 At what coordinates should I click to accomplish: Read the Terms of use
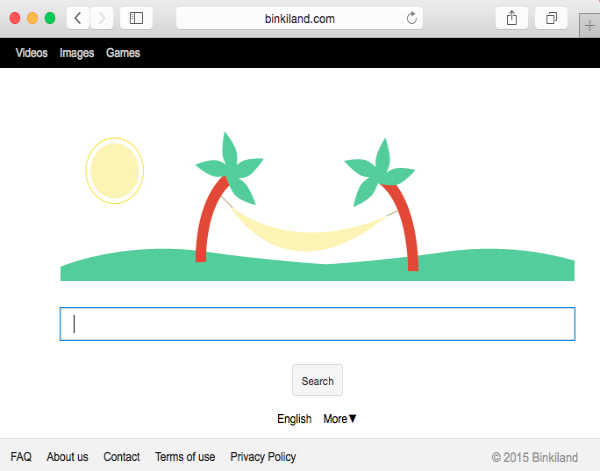coord(185,457)
